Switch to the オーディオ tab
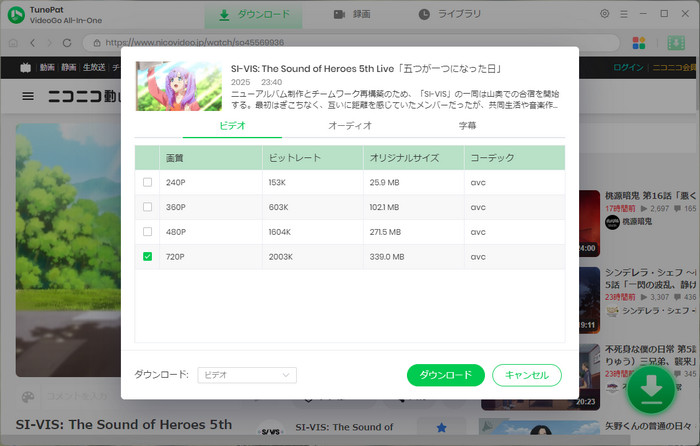700x446 pixels. point(350,126)
